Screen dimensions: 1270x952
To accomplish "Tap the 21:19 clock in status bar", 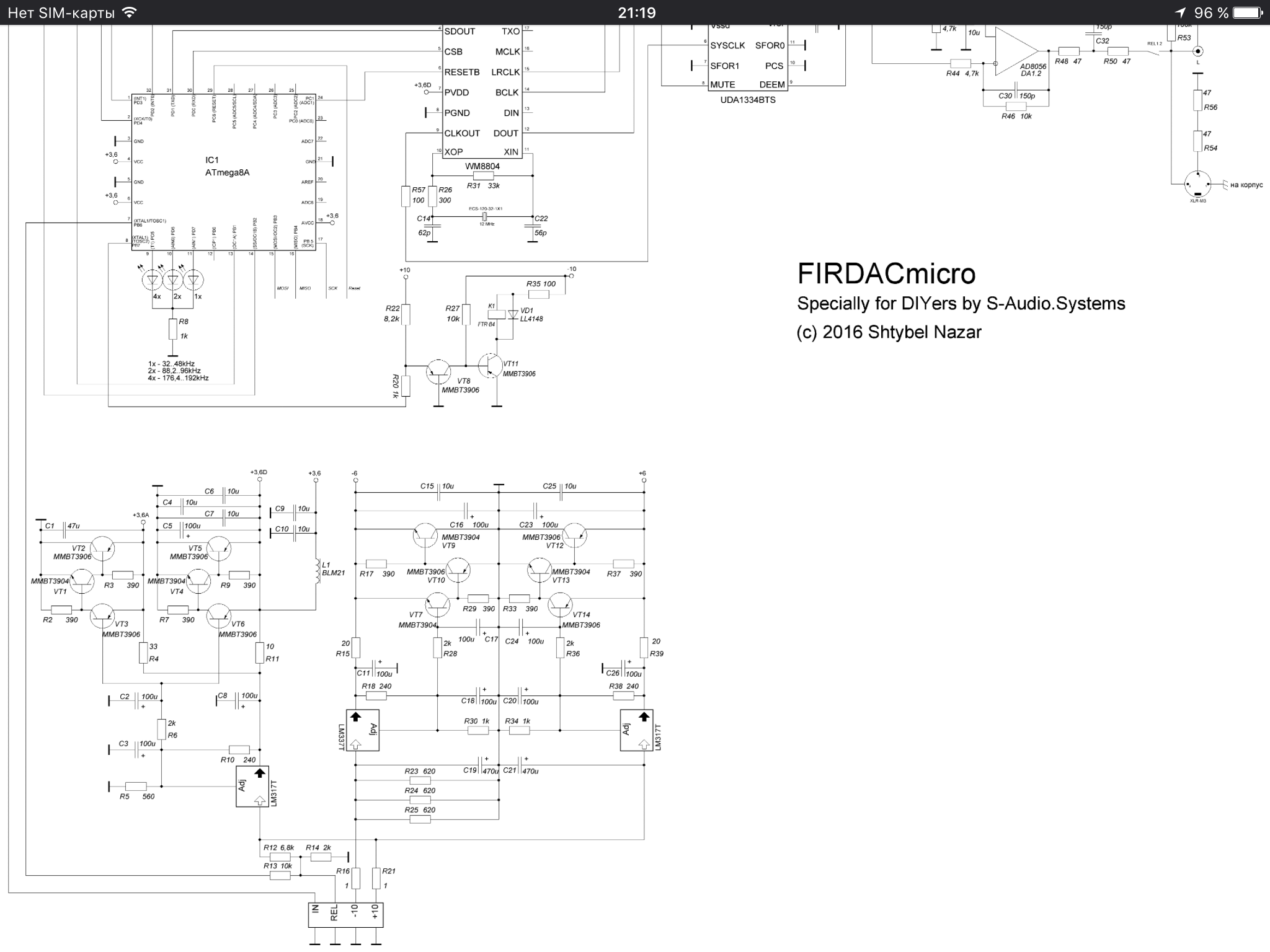I will tap(636, 12).
